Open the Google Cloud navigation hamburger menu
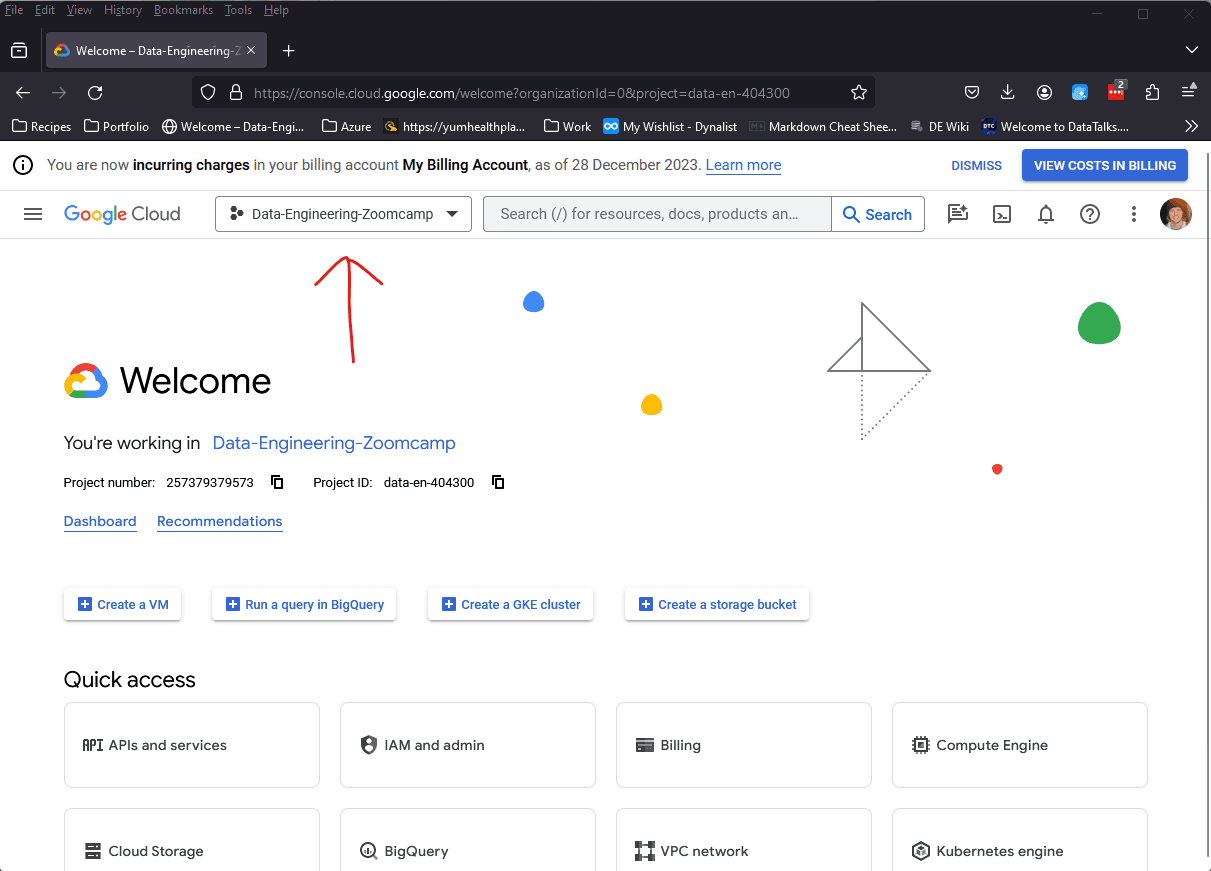1211x871 pixels. tap(33, 214)
